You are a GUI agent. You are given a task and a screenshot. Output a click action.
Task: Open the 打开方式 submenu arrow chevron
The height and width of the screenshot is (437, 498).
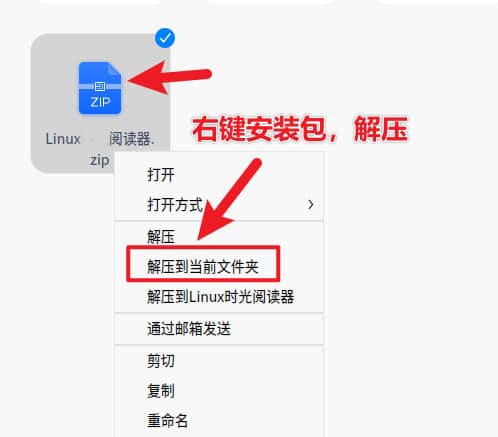pos(311,204)
